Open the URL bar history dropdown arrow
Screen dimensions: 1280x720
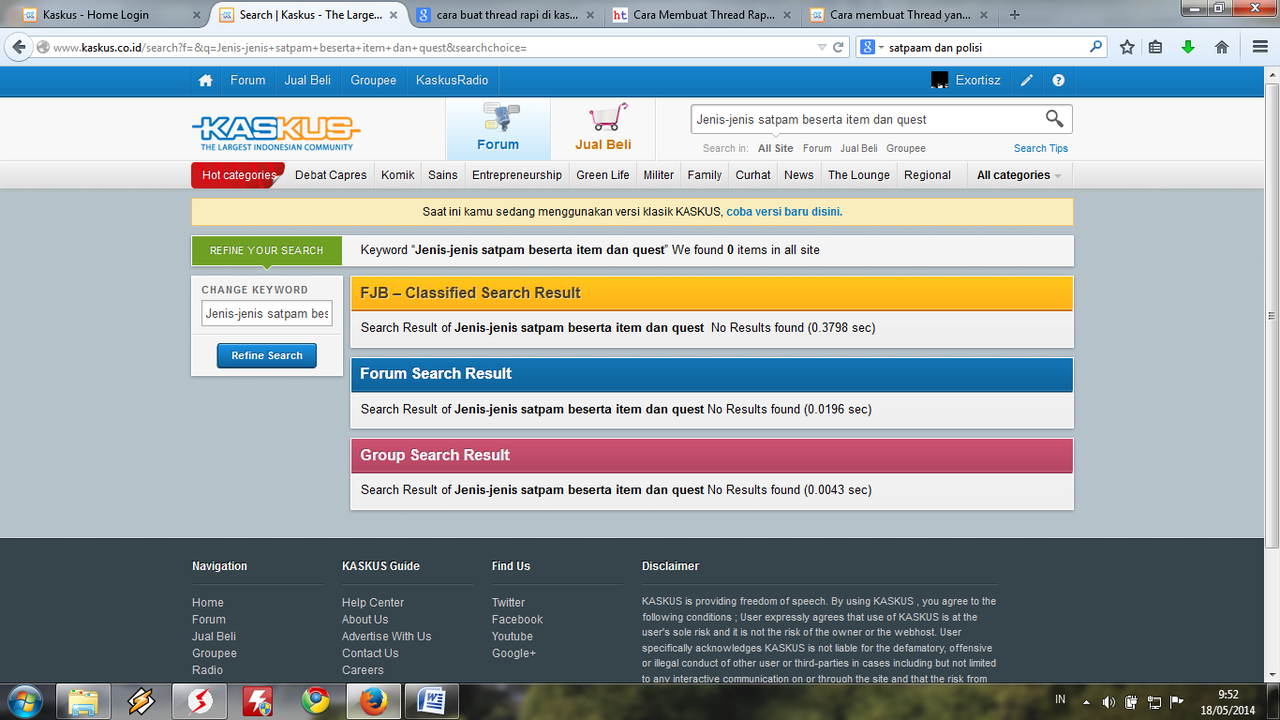(x=821, y=47)
